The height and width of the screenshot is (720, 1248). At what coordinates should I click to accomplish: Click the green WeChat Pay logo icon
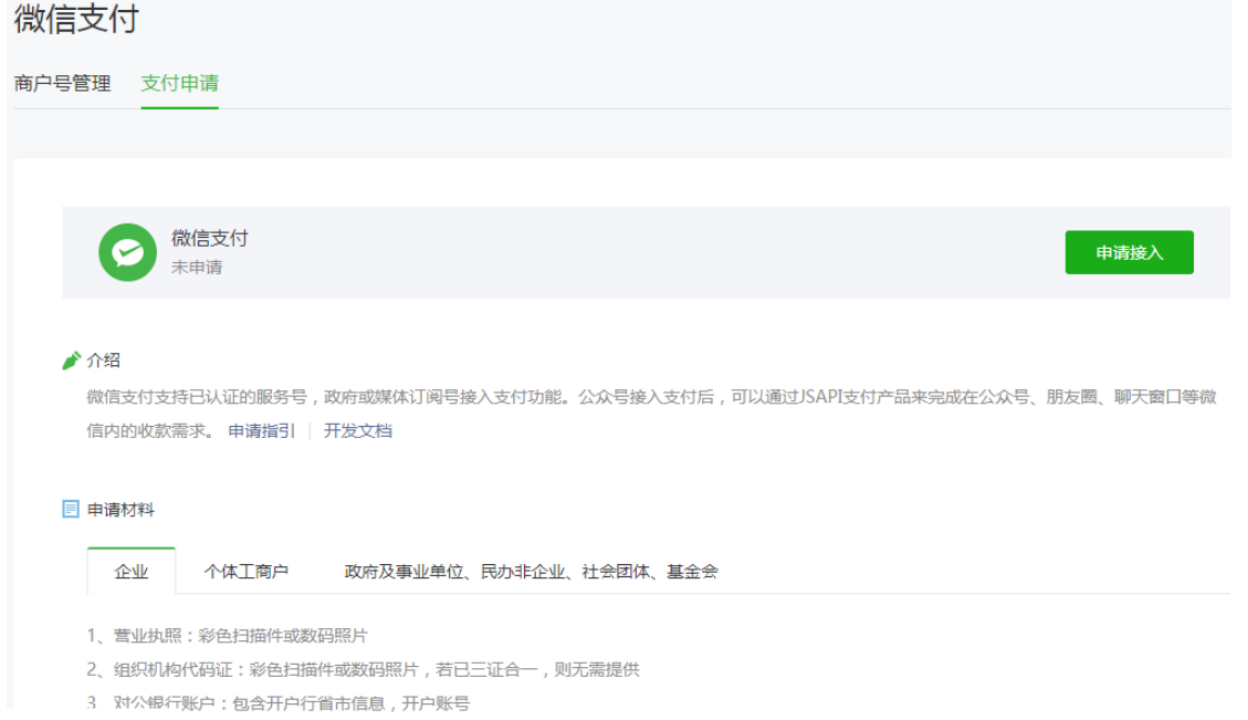coord(127,252)
